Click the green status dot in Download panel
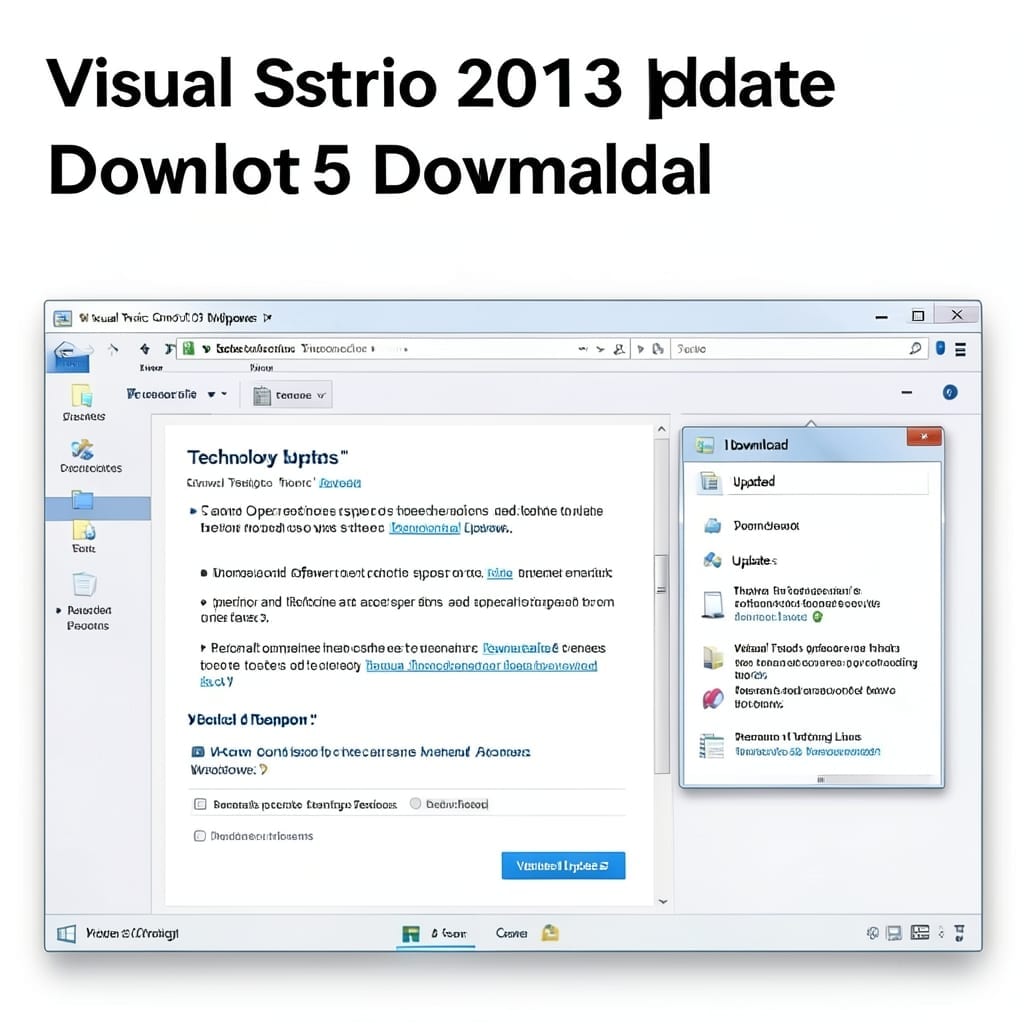The image size is (1024, 1024). [817, 616]
